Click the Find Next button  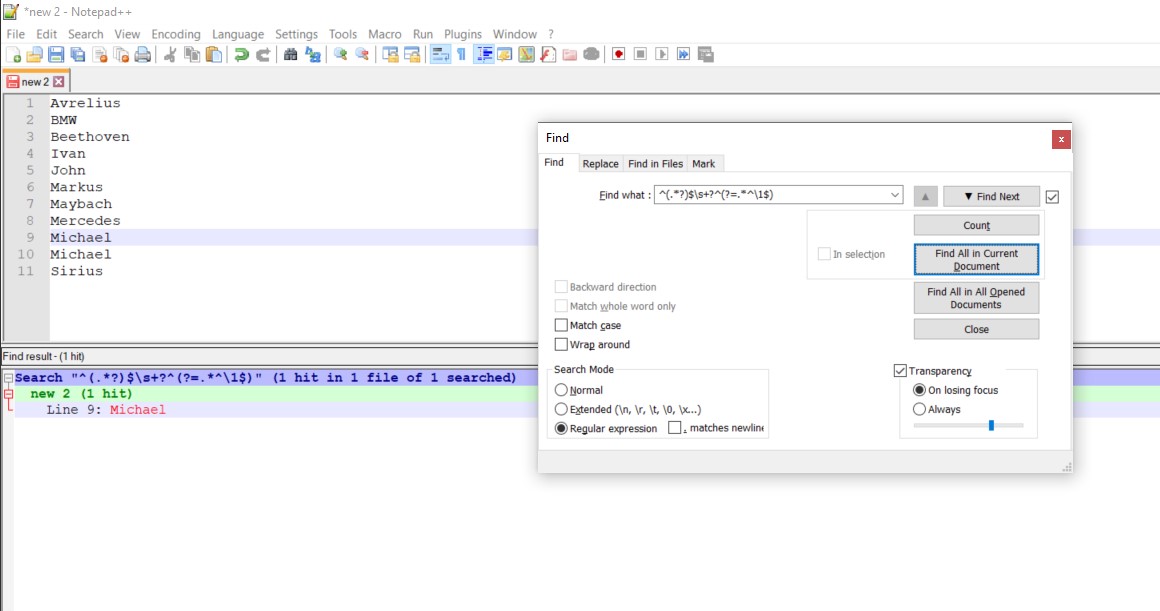pos(991,197)
